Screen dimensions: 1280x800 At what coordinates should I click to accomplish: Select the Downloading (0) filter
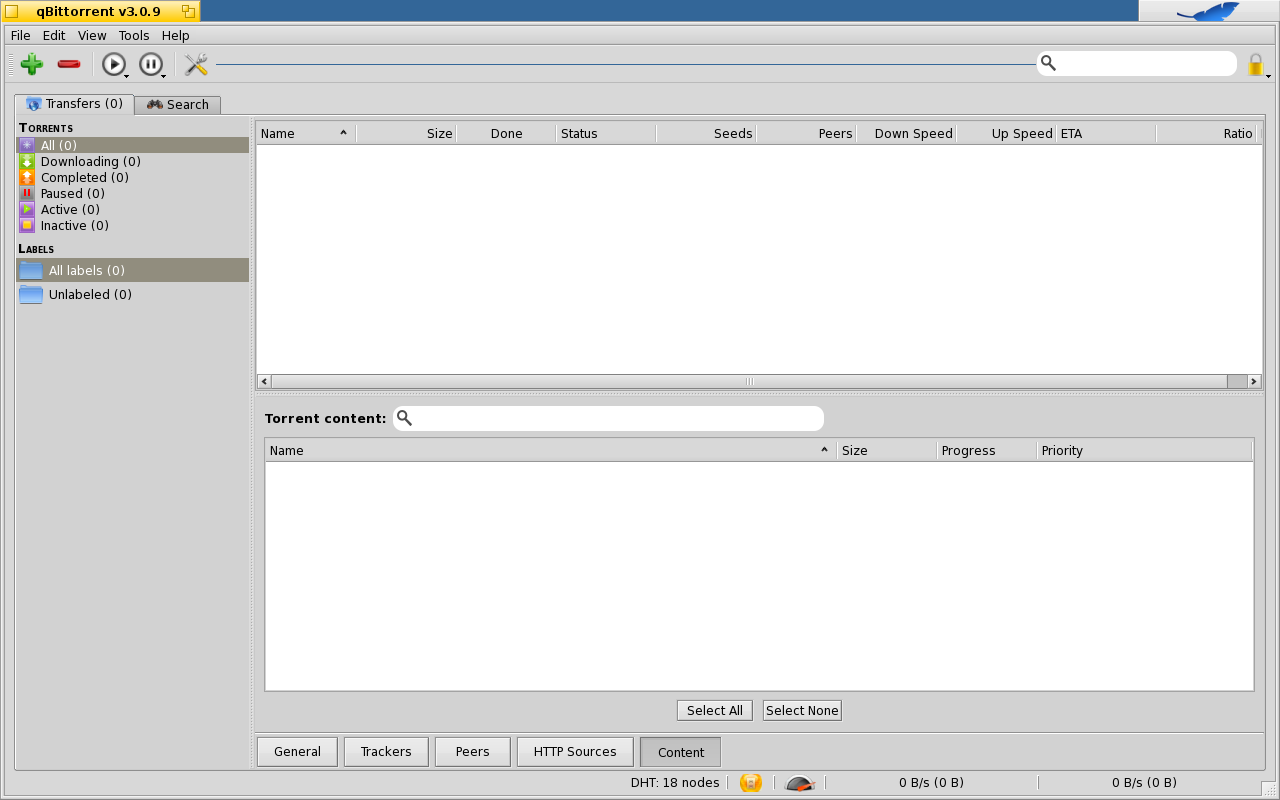(x=90, y=162)
